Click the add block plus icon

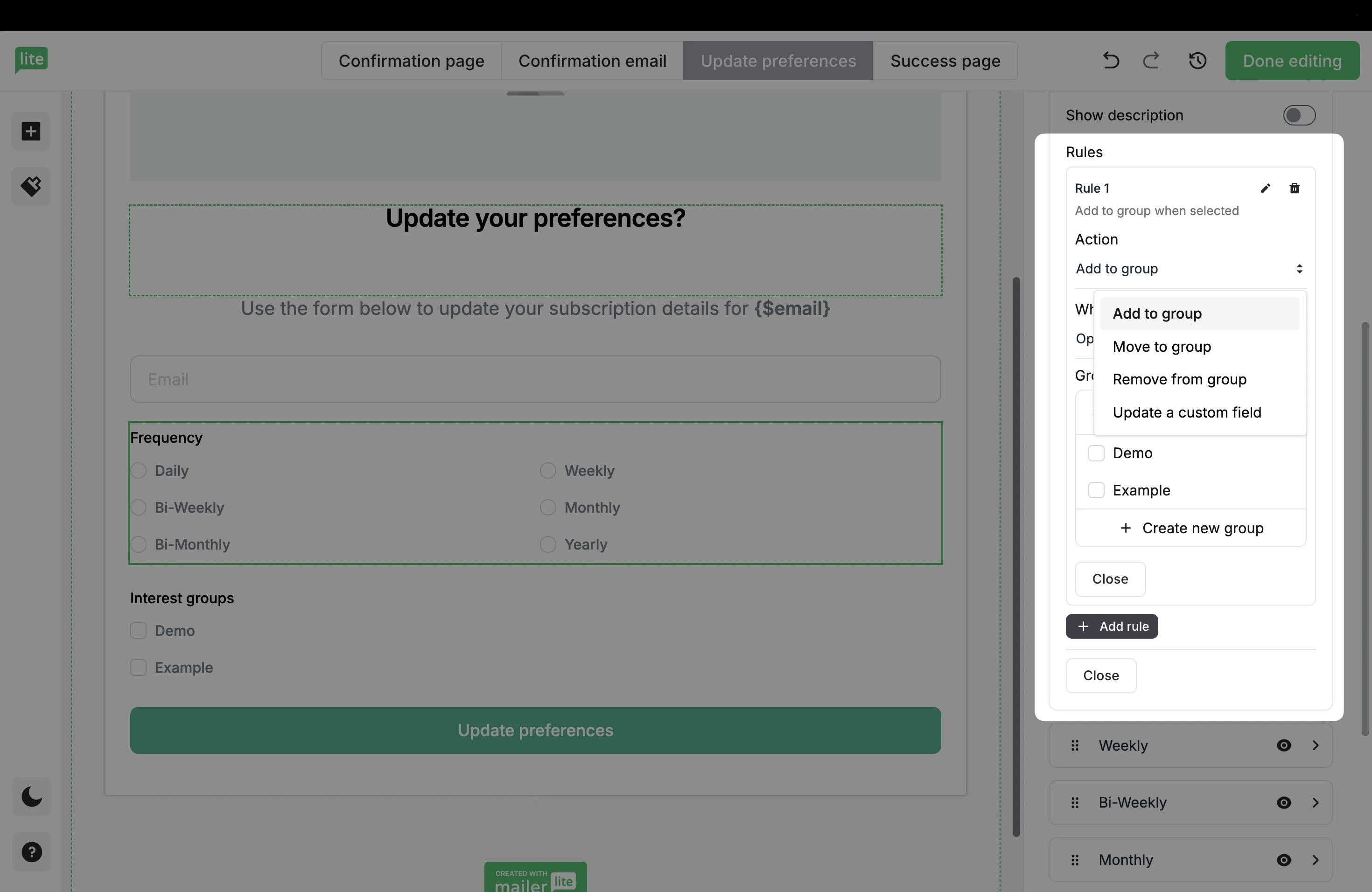click(x=31, y=132)
